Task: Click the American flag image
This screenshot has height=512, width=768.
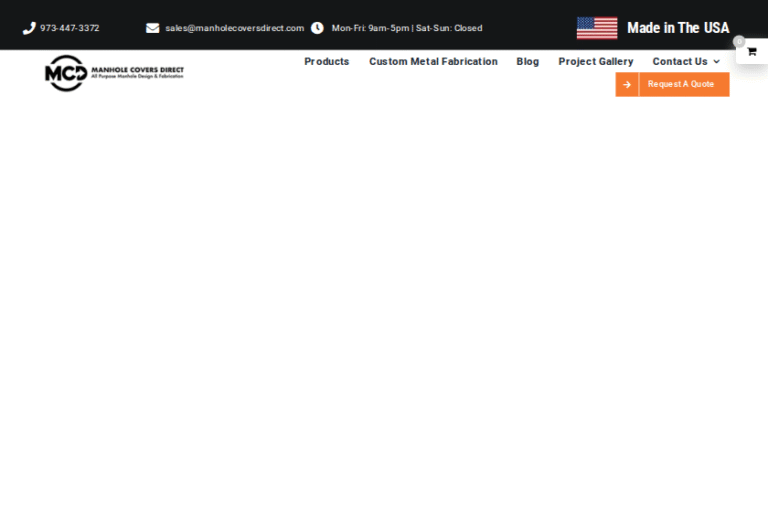Action: [x=597, y=28]
